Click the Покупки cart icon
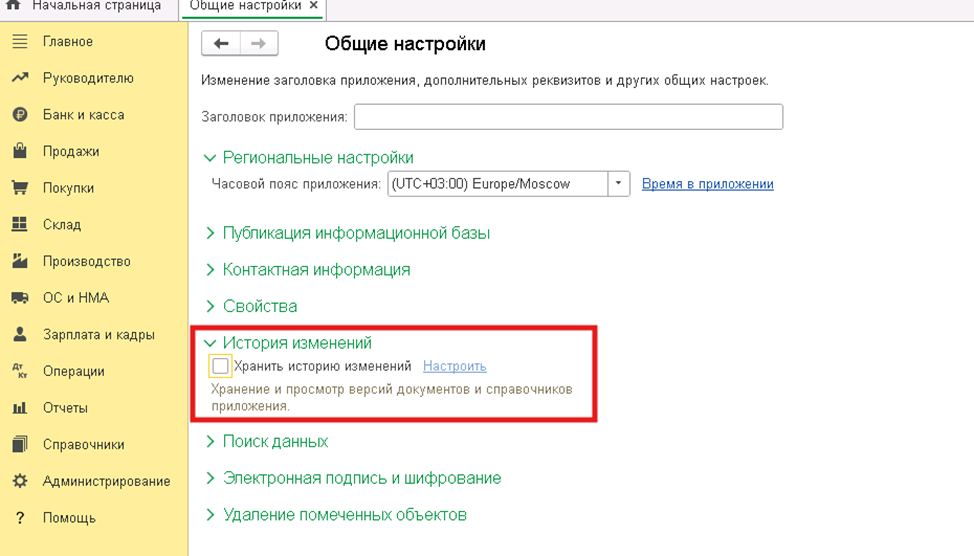The image size is (974, 556). pos(20,188)
